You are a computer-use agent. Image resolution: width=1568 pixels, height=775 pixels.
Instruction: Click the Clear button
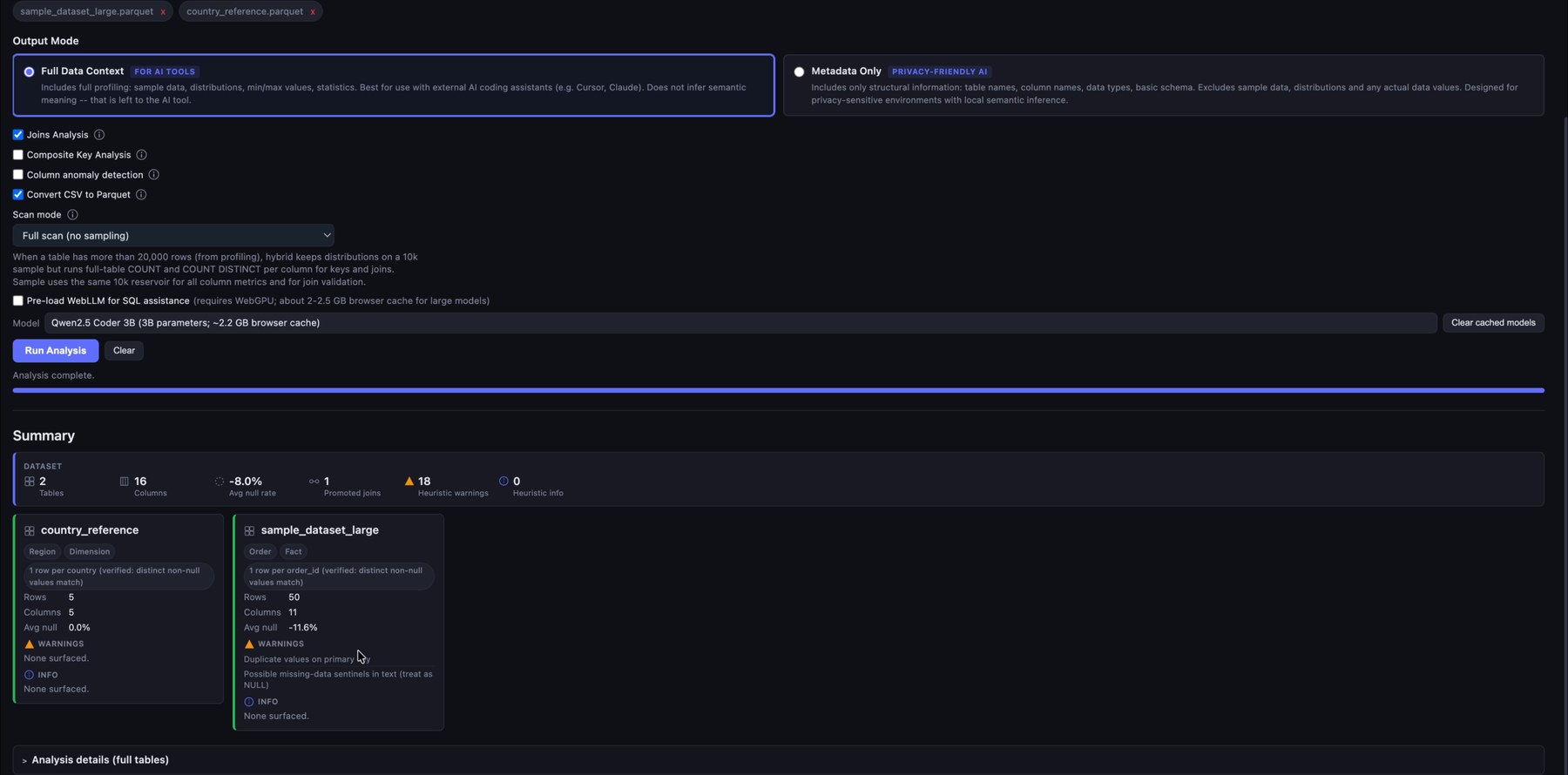click(x=124, y=350)
